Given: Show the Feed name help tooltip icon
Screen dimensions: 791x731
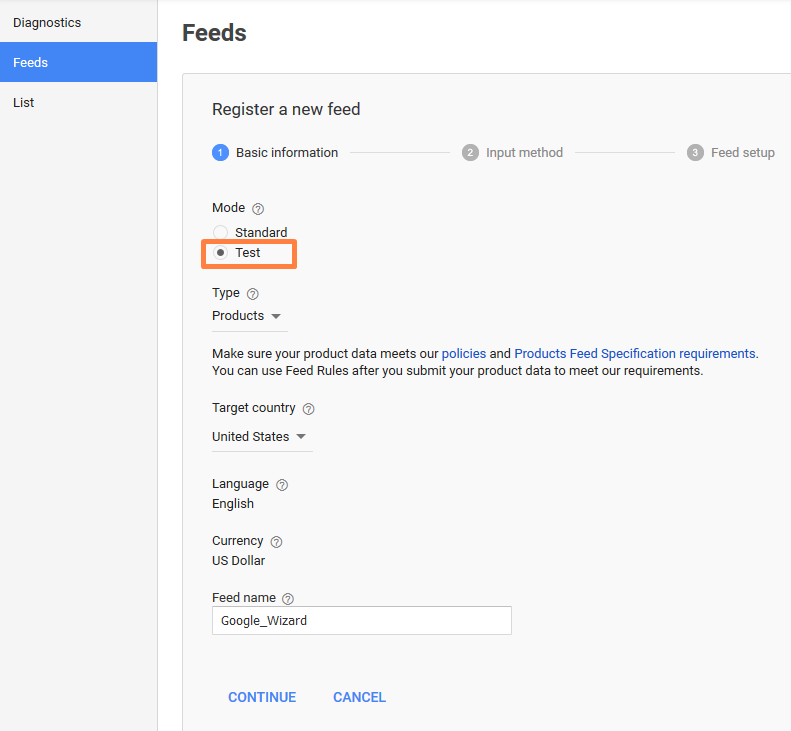Looking at the screenshot, I should (x=288, y=599).
